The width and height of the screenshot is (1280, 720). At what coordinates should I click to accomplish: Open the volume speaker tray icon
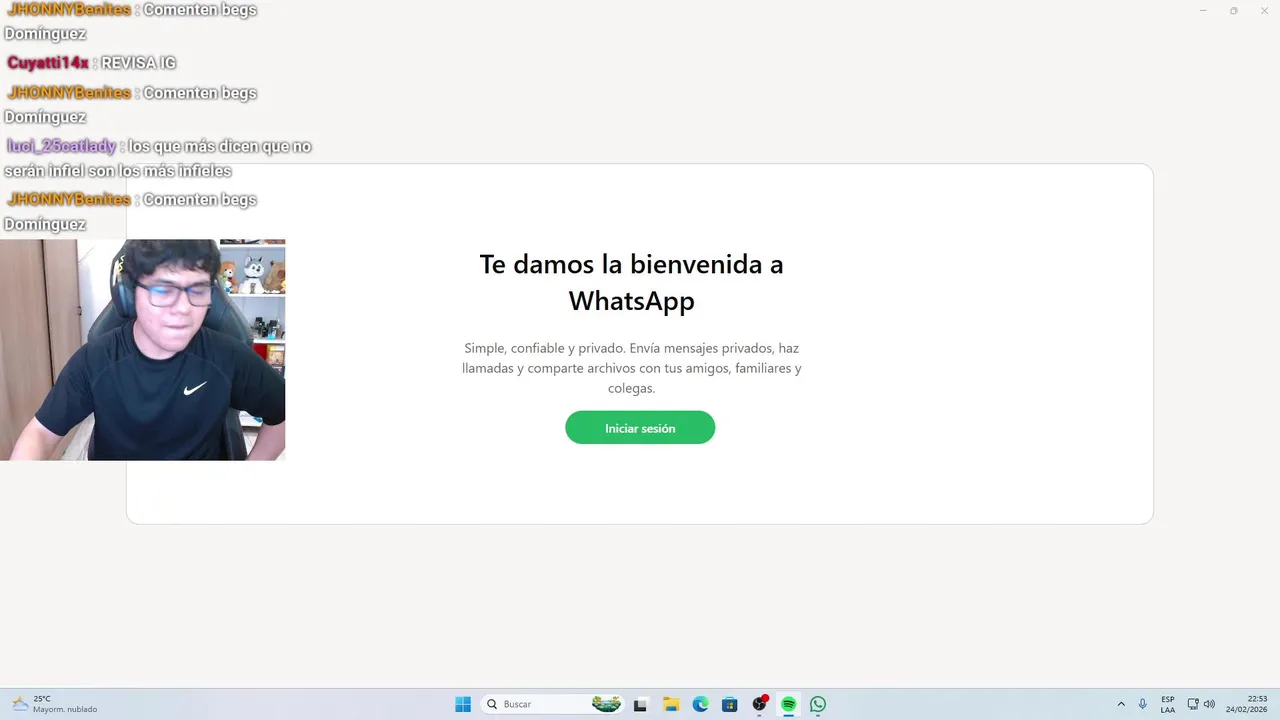[x=1209, y=704]
